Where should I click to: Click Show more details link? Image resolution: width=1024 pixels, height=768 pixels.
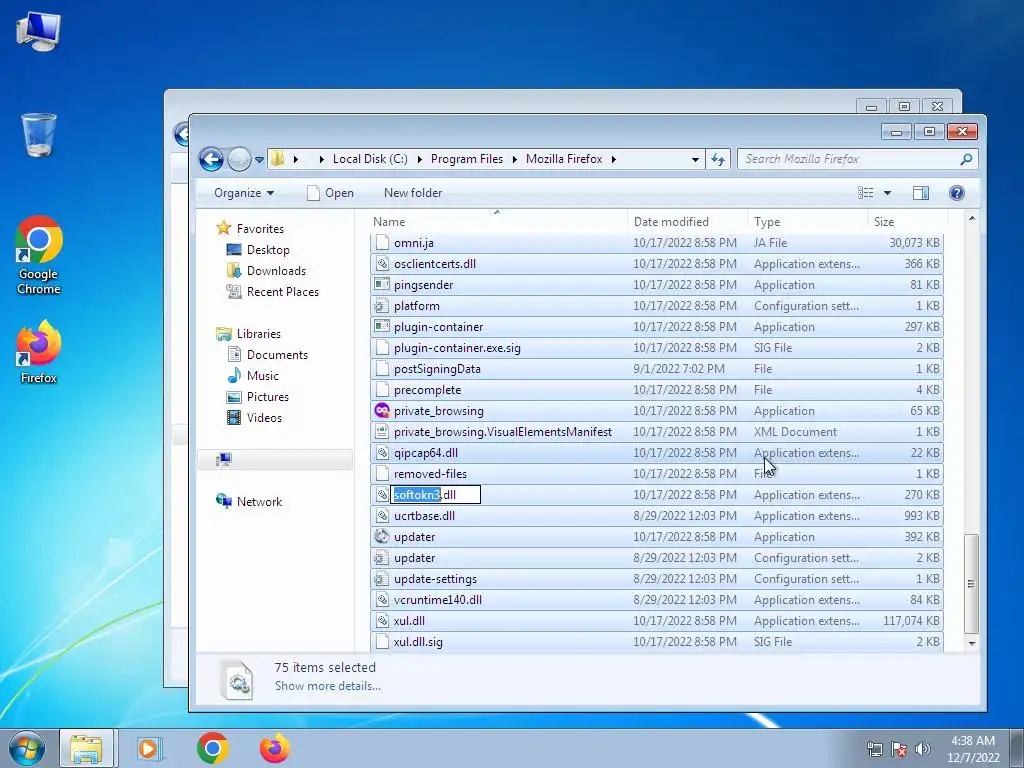click(328, 686)
